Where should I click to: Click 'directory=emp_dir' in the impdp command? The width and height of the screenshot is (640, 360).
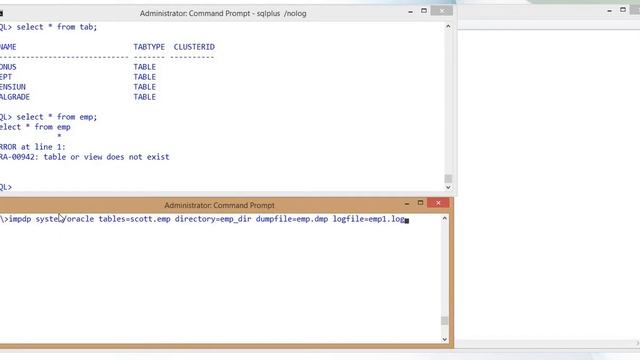tap(213, 219)
